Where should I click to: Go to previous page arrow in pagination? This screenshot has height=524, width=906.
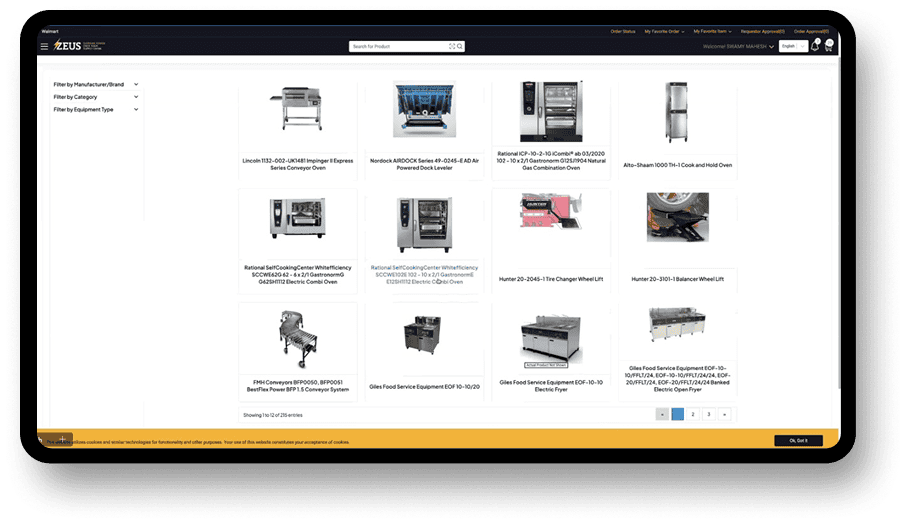(x=662, y=414)
